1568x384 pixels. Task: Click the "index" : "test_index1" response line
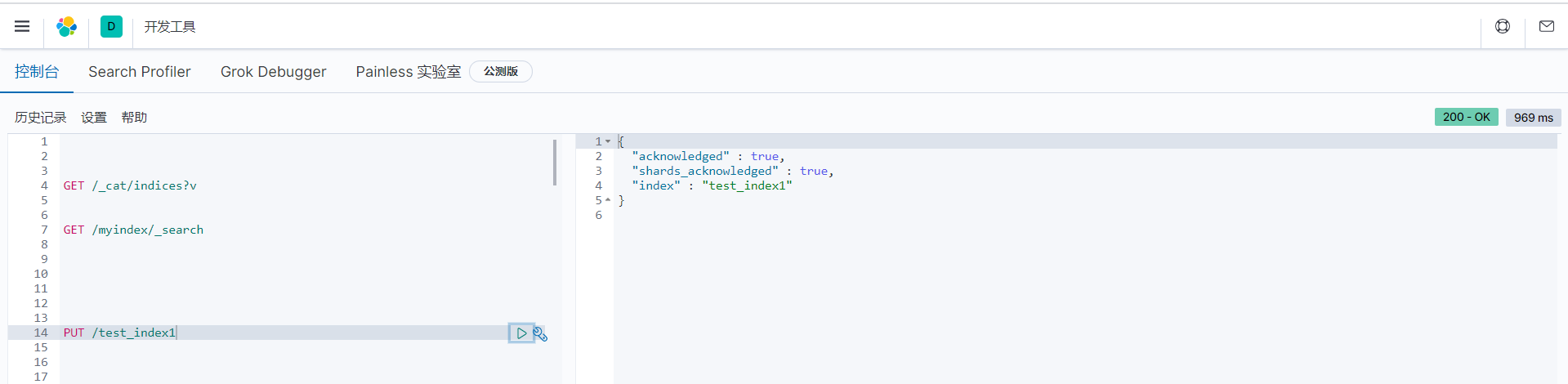click(x=712, y=185)
